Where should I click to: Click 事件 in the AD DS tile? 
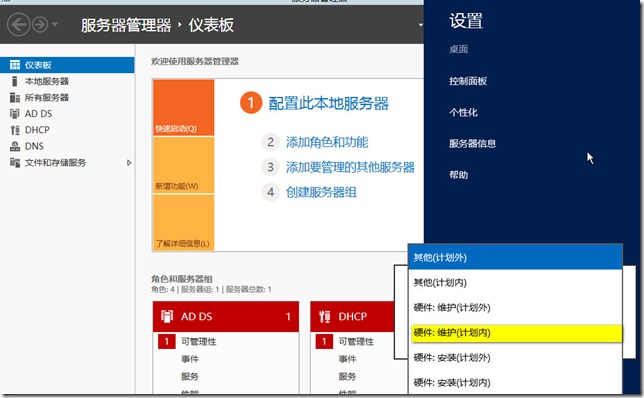[190, 359]
